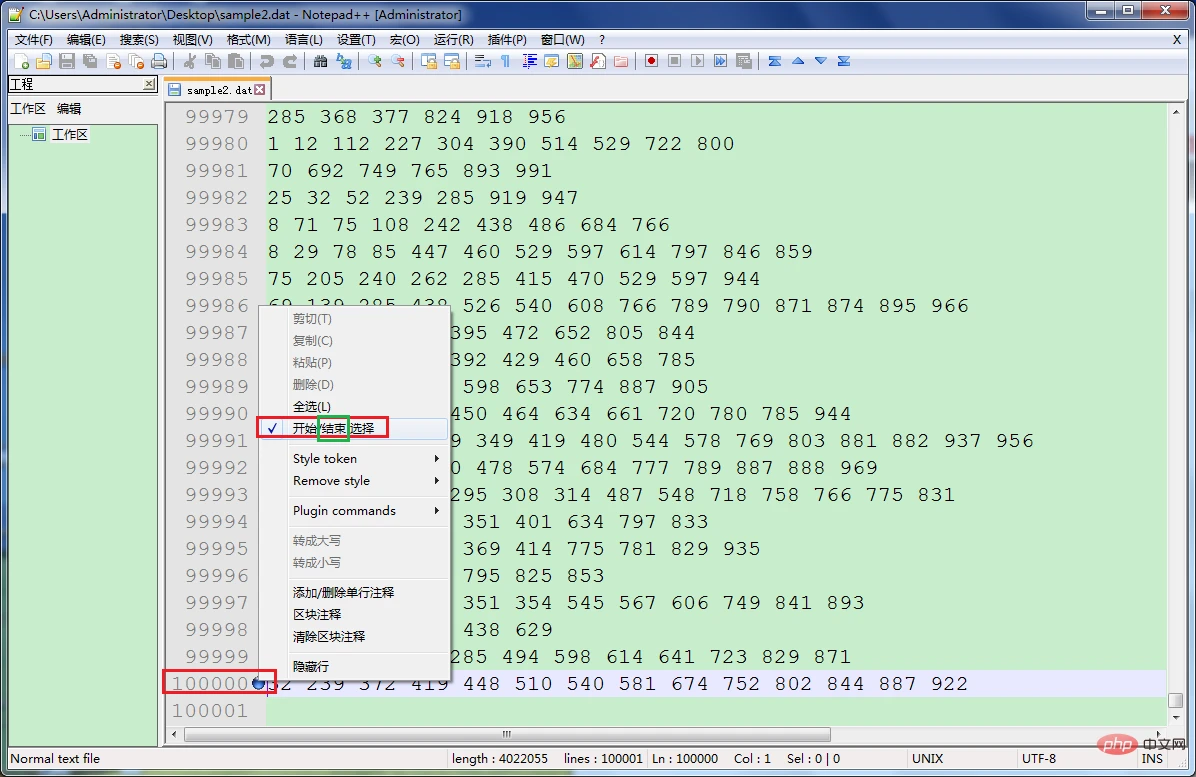Toggle synchronized vertical scrolling icon
The image size is (1196, 777).
[x=429, y=61]
